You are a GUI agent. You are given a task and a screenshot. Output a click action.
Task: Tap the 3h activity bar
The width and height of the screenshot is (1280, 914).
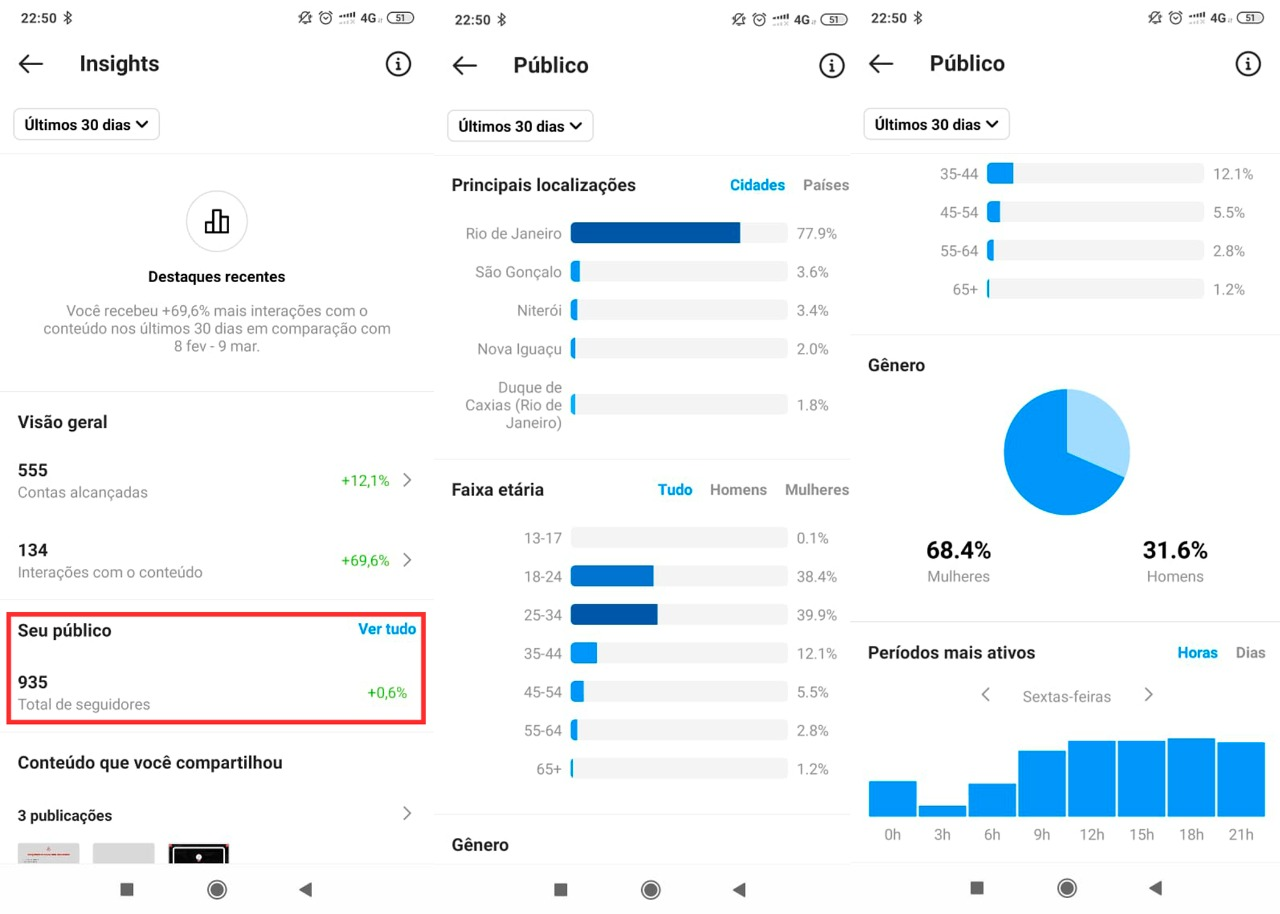pyautogui.click(x=942, y=811)
